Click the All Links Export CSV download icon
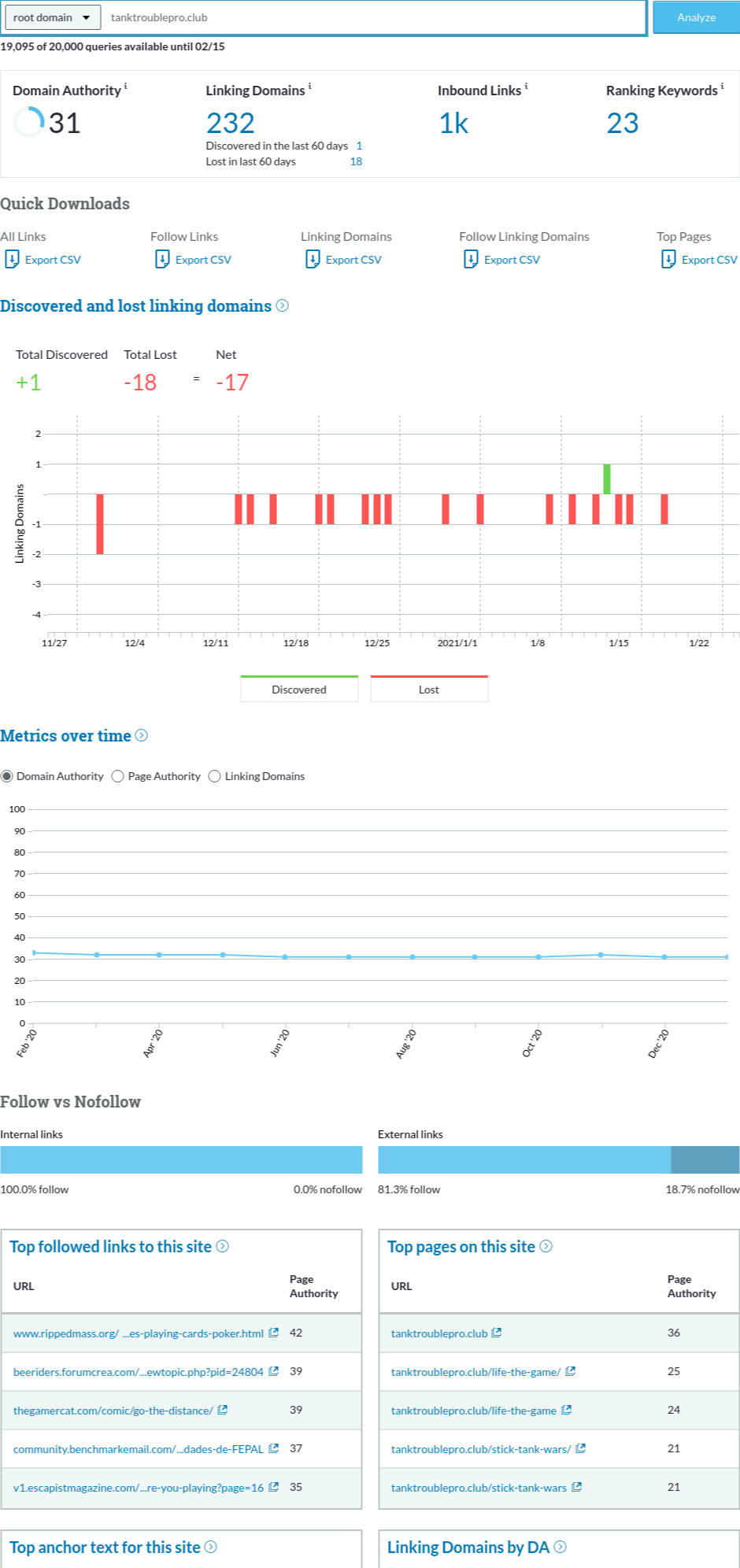This screenshot has height=1568, width=740. click(12, 259)
